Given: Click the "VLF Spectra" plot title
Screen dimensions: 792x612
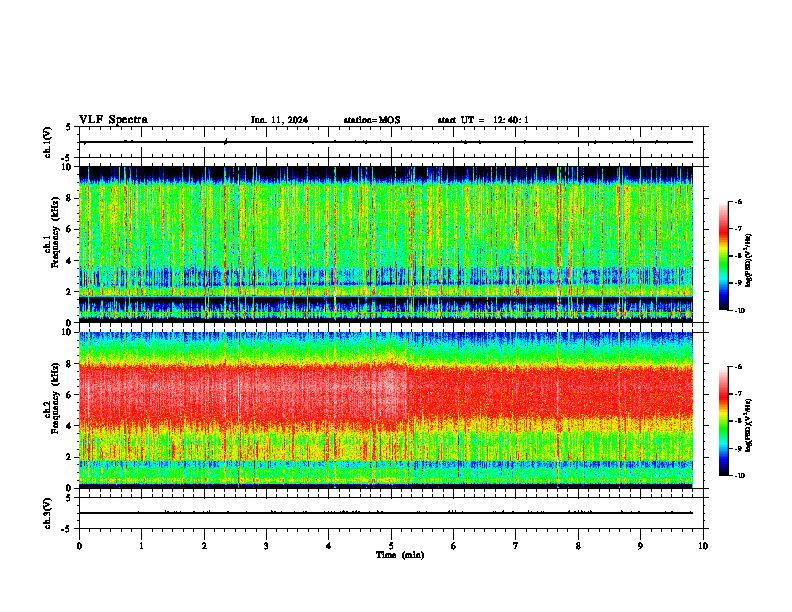Looking at the screenshot, I should click(x=113, y=119).
